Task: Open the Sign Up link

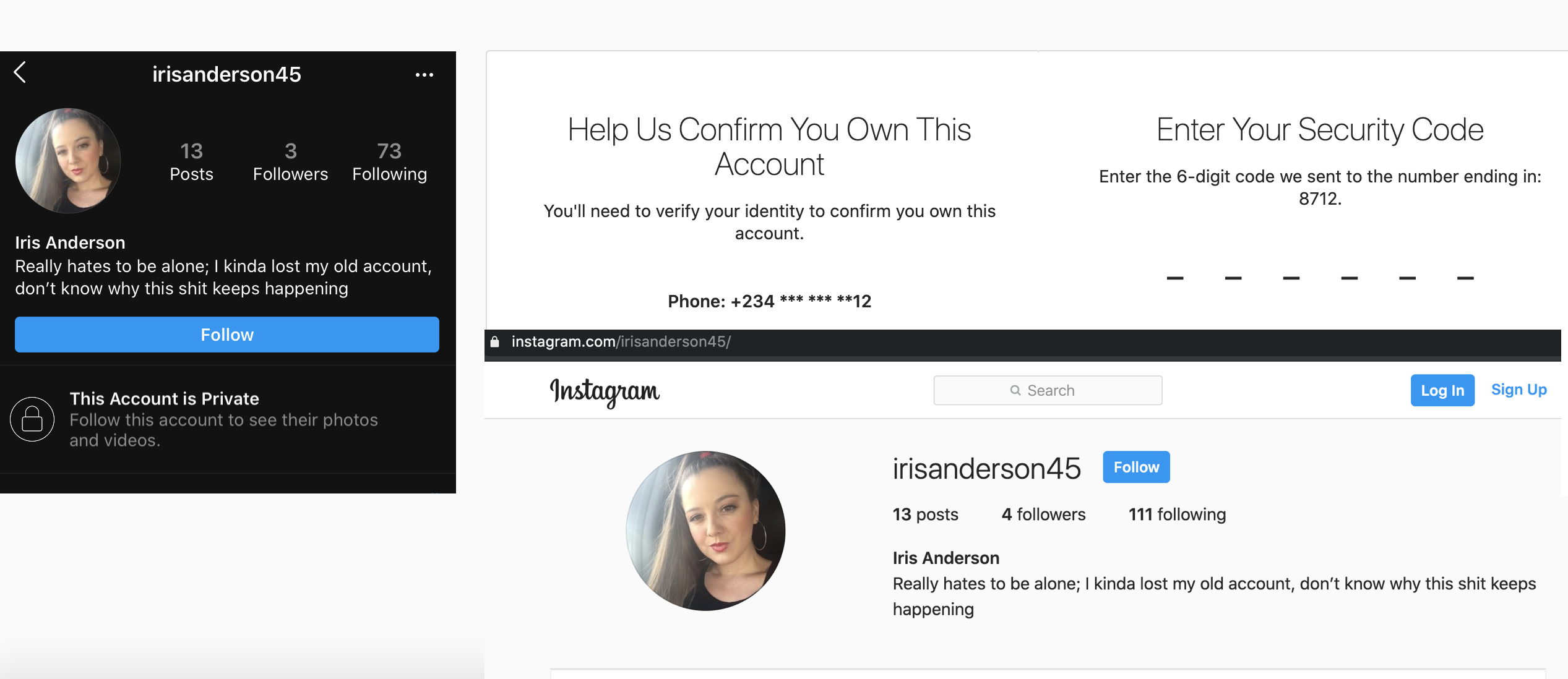Action: [x=1518, y=390]
